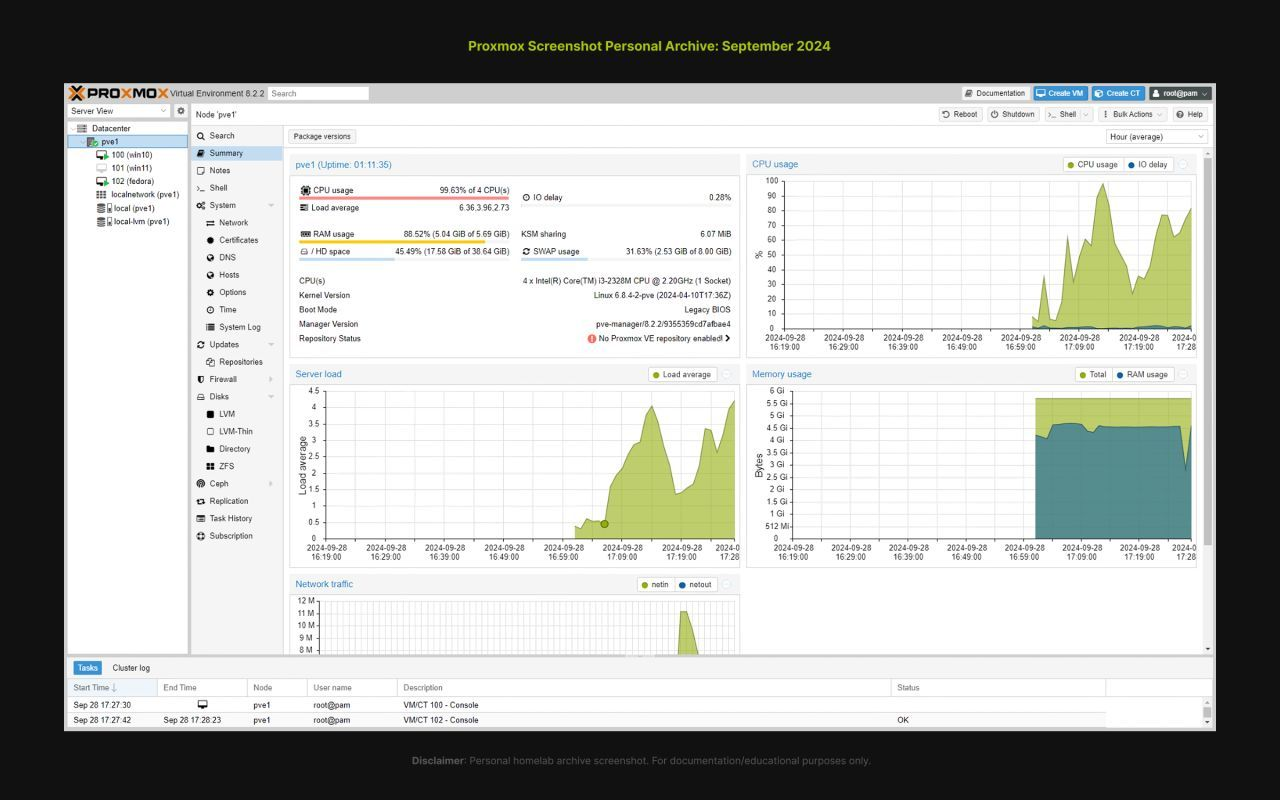Screen dimensions: 1280x800
Task: Click the magnifier icon beside Search in node menu
Action: [x=201, y=136]
